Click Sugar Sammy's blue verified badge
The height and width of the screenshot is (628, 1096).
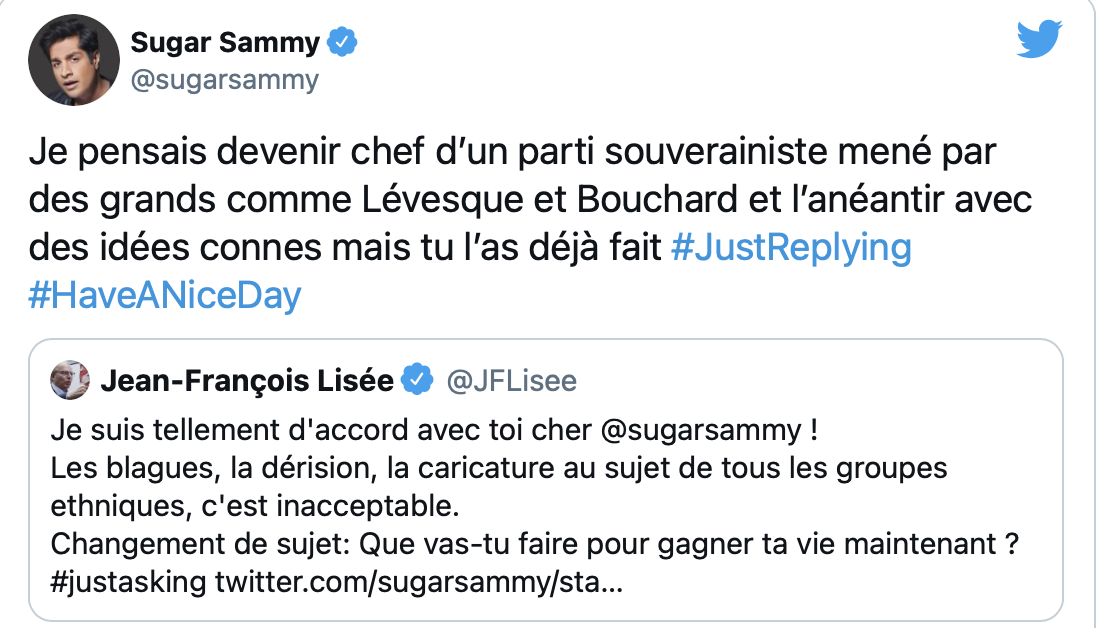coord(344,43)
